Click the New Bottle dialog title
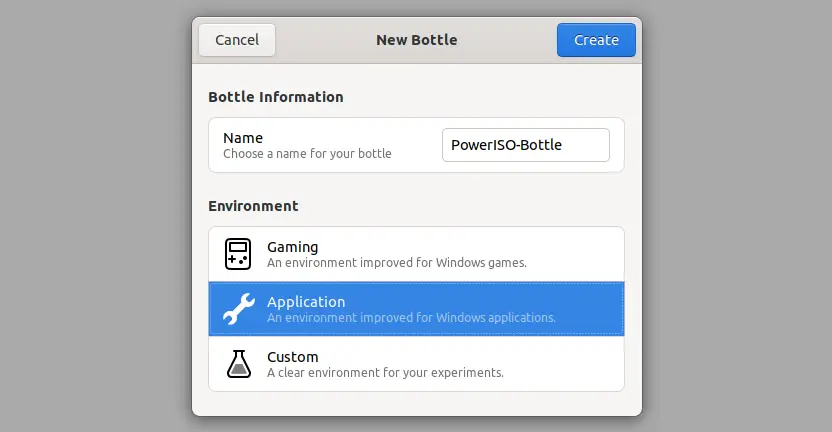 coord(417,40)
